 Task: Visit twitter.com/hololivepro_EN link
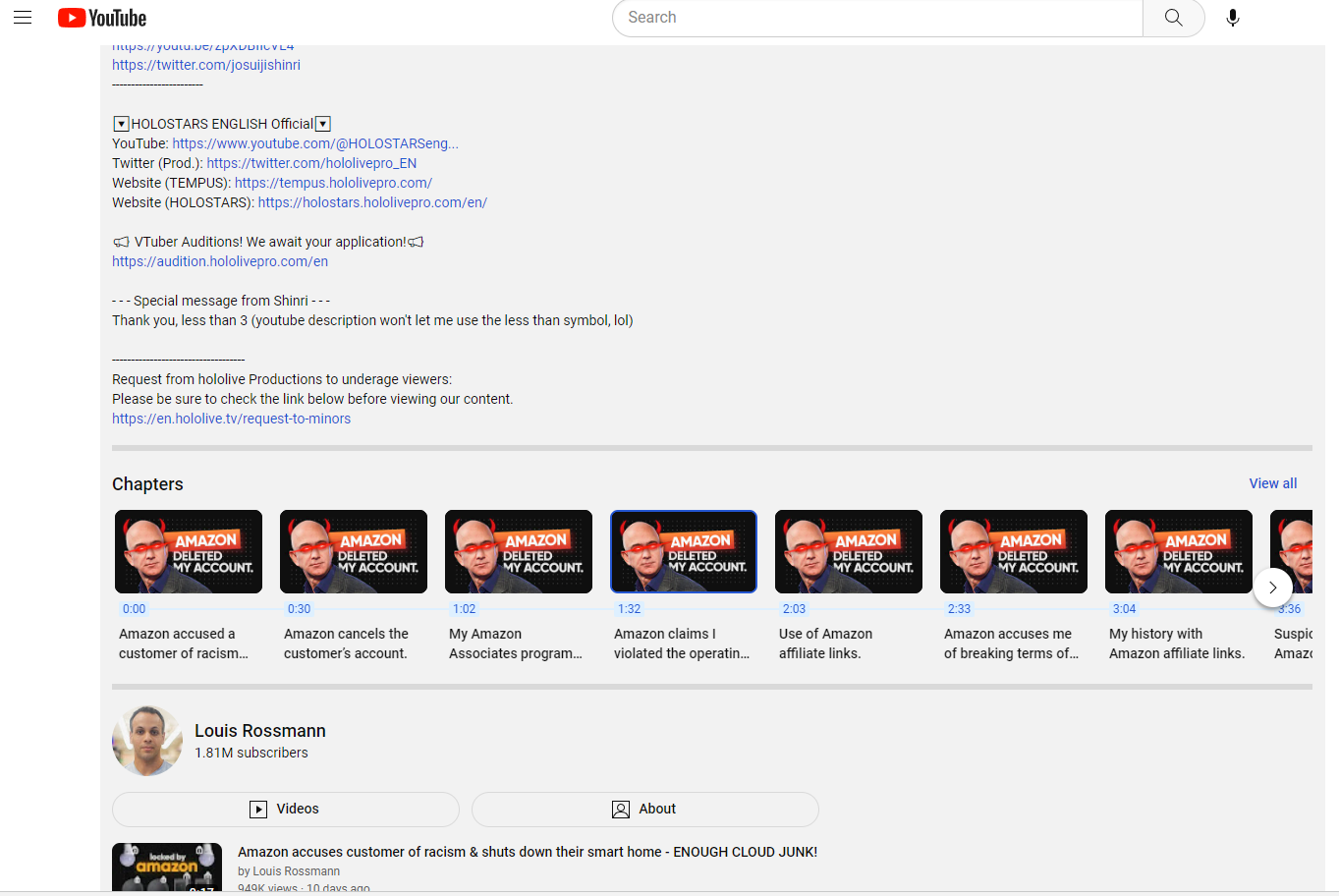(311, 163)
